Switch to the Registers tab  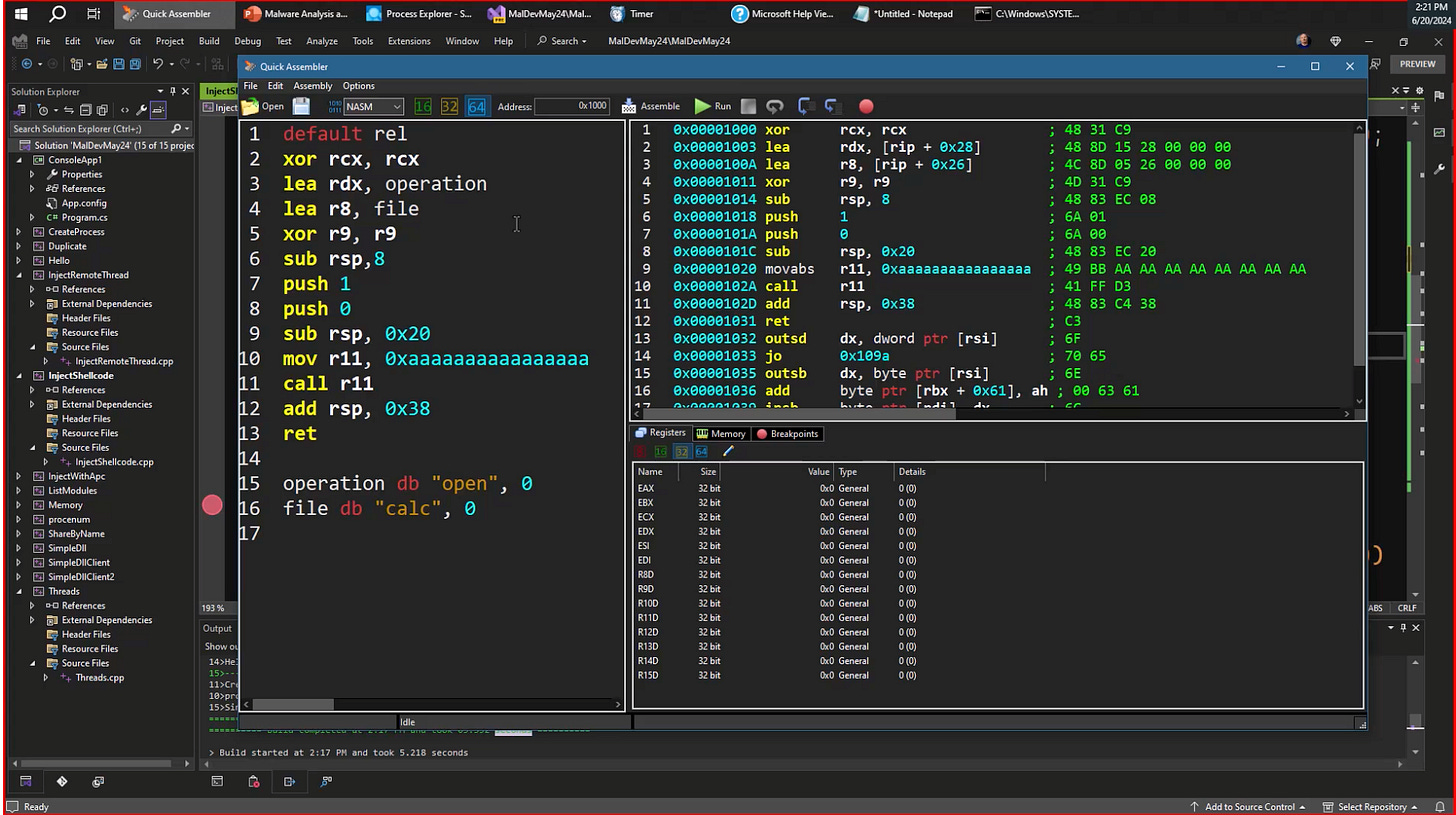(x=660, y=433)
